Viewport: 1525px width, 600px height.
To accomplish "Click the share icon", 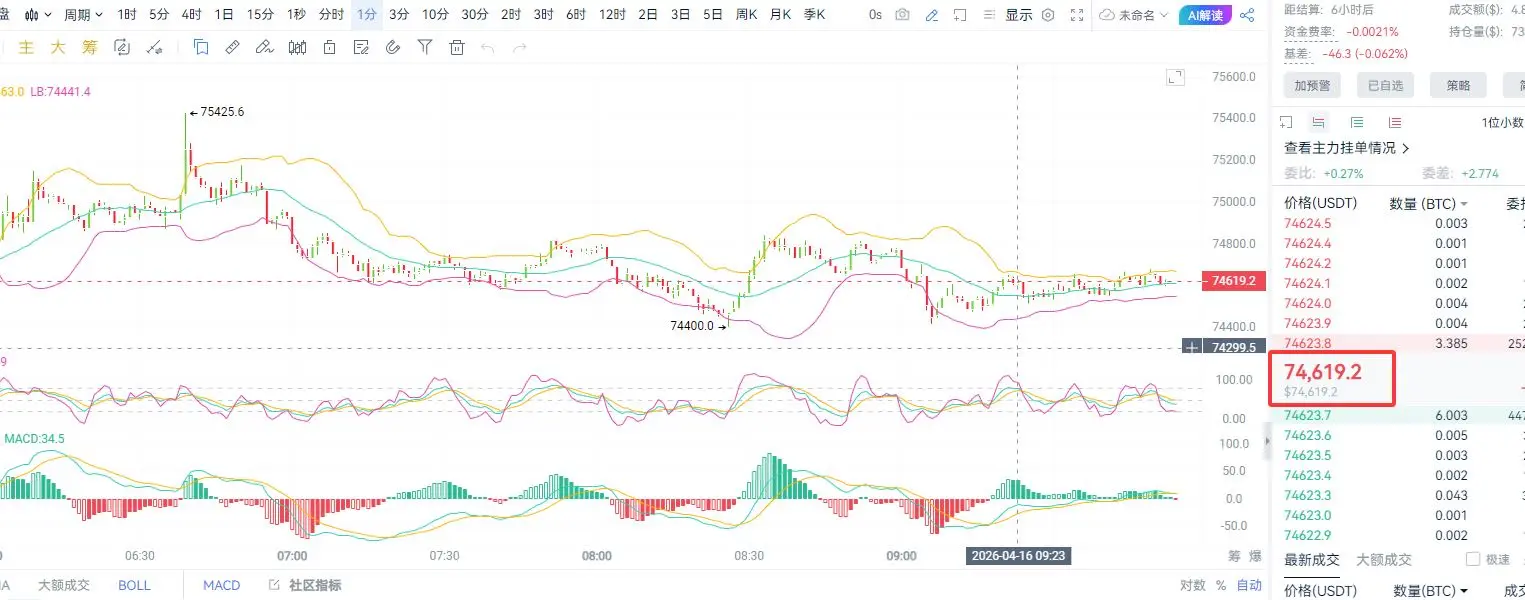I will click(1247, 15).
